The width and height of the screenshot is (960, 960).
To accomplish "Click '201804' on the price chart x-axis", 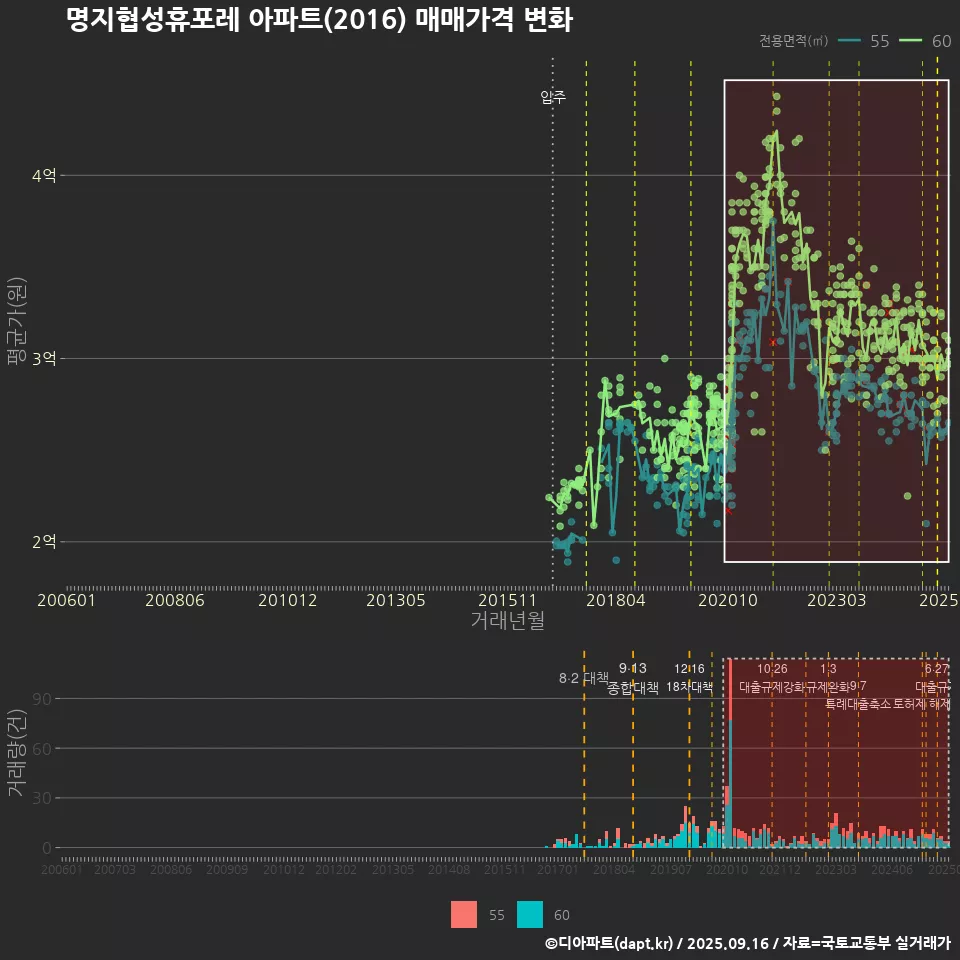I will tap(615, 600).
